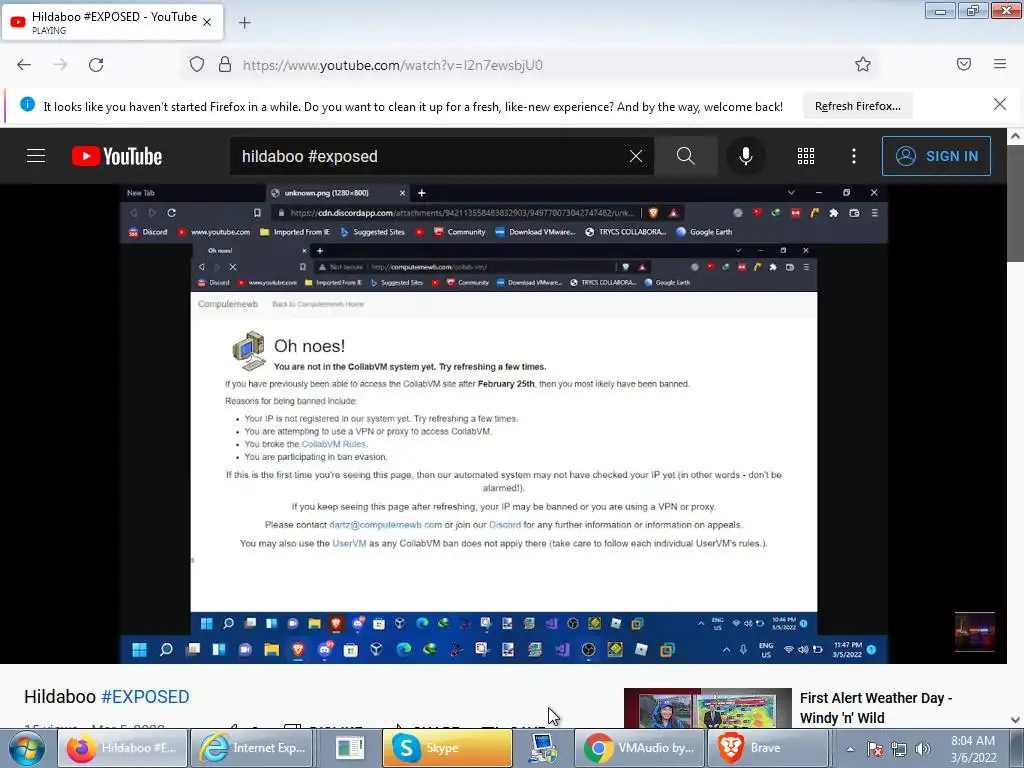Click the page scrollbar down arrow
The height and width of the screenshot is (768, 1024).
1016,720
